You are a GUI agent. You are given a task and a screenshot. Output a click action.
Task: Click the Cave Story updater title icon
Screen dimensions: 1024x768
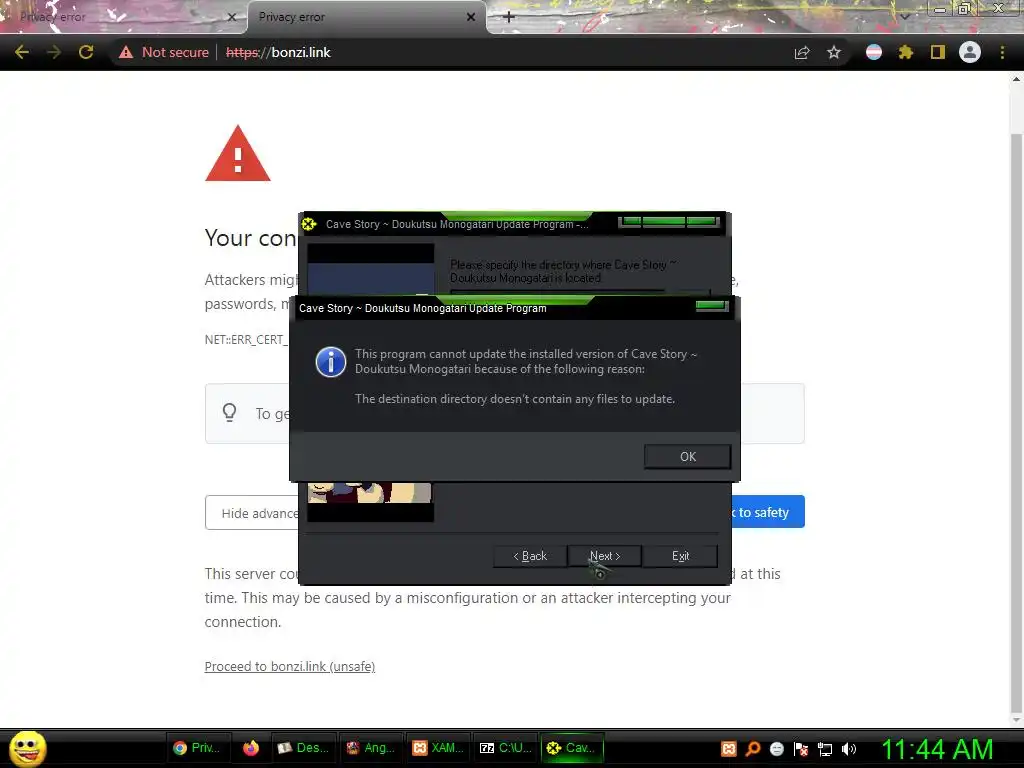tap(309, 224)
